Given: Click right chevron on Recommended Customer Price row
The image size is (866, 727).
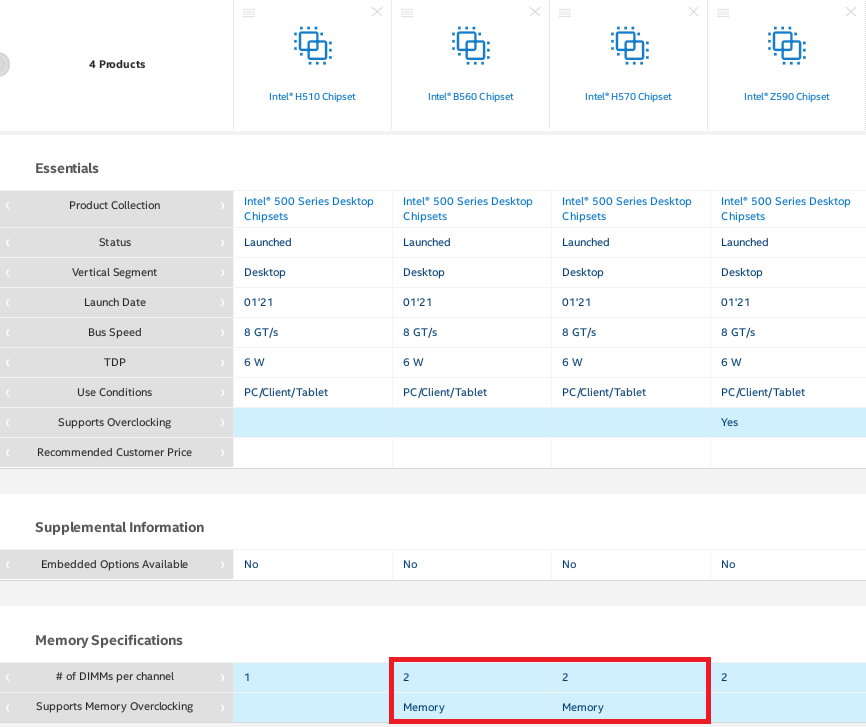Looking at the screenshot, I should [x=223, y=452].
